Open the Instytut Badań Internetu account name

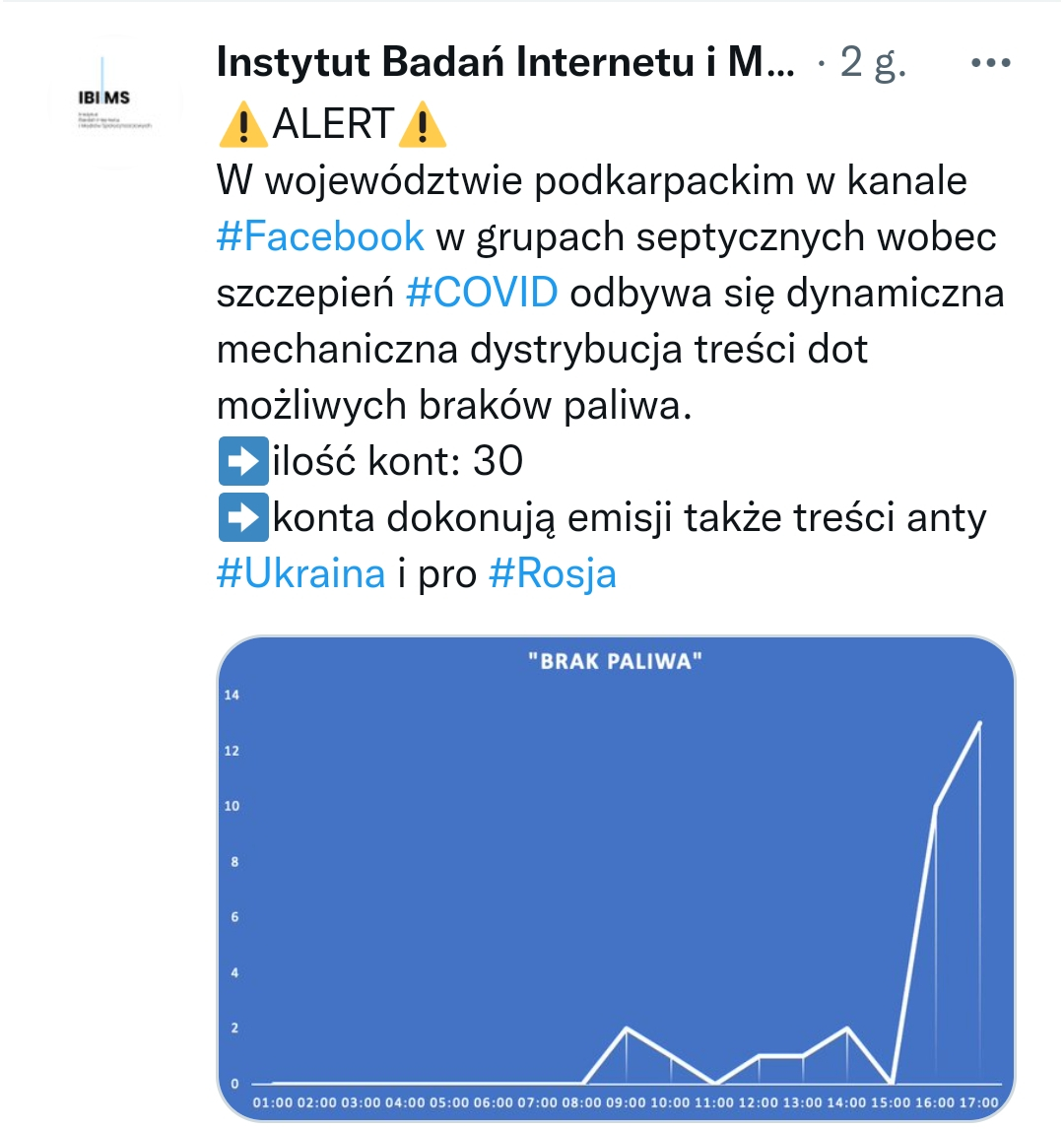(x=504, y=63)
